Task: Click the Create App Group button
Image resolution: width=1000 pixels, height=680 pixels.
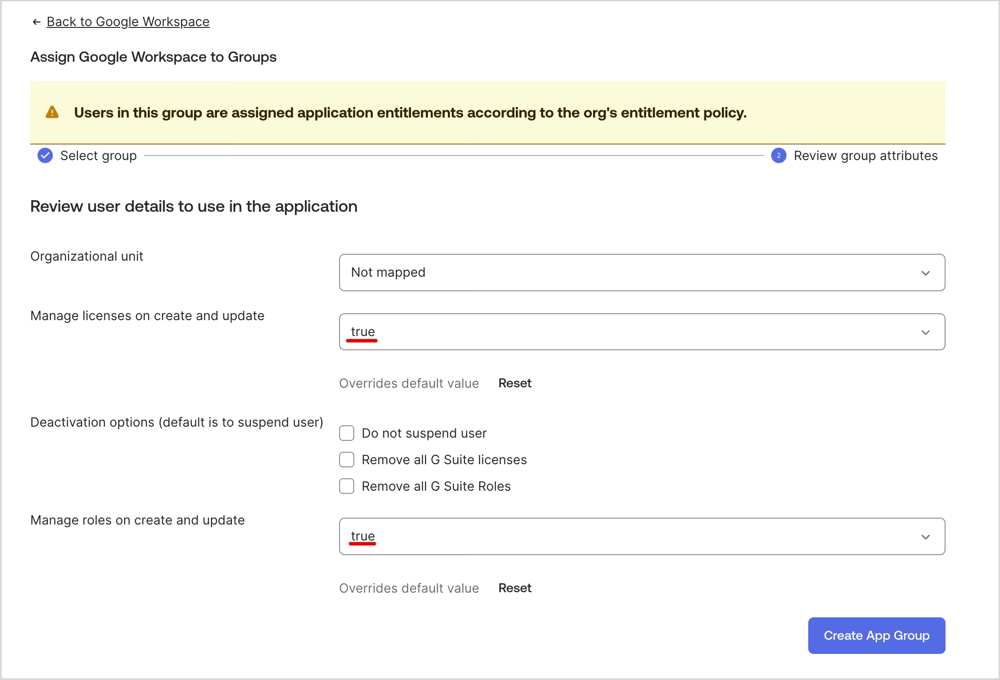Action: (x=876, y=635)
